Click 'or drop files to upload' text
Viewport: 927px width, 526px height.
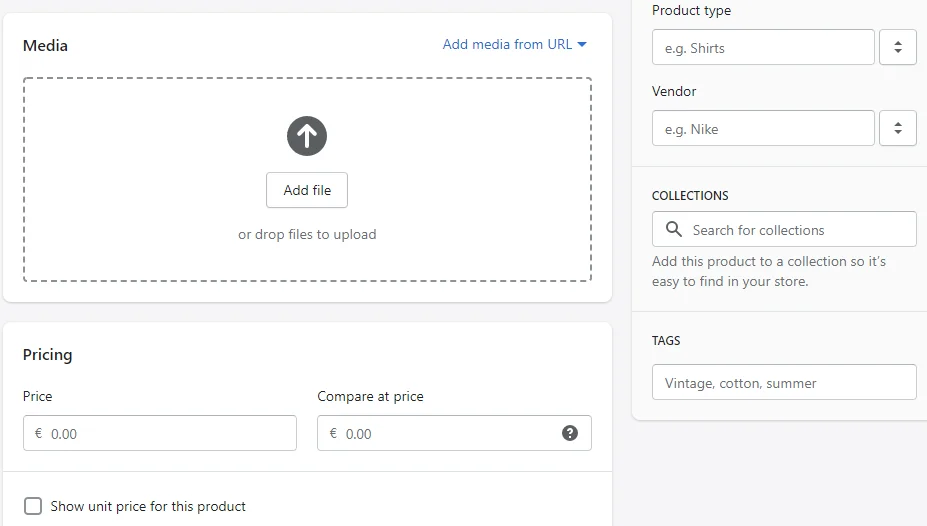[307, 235]
